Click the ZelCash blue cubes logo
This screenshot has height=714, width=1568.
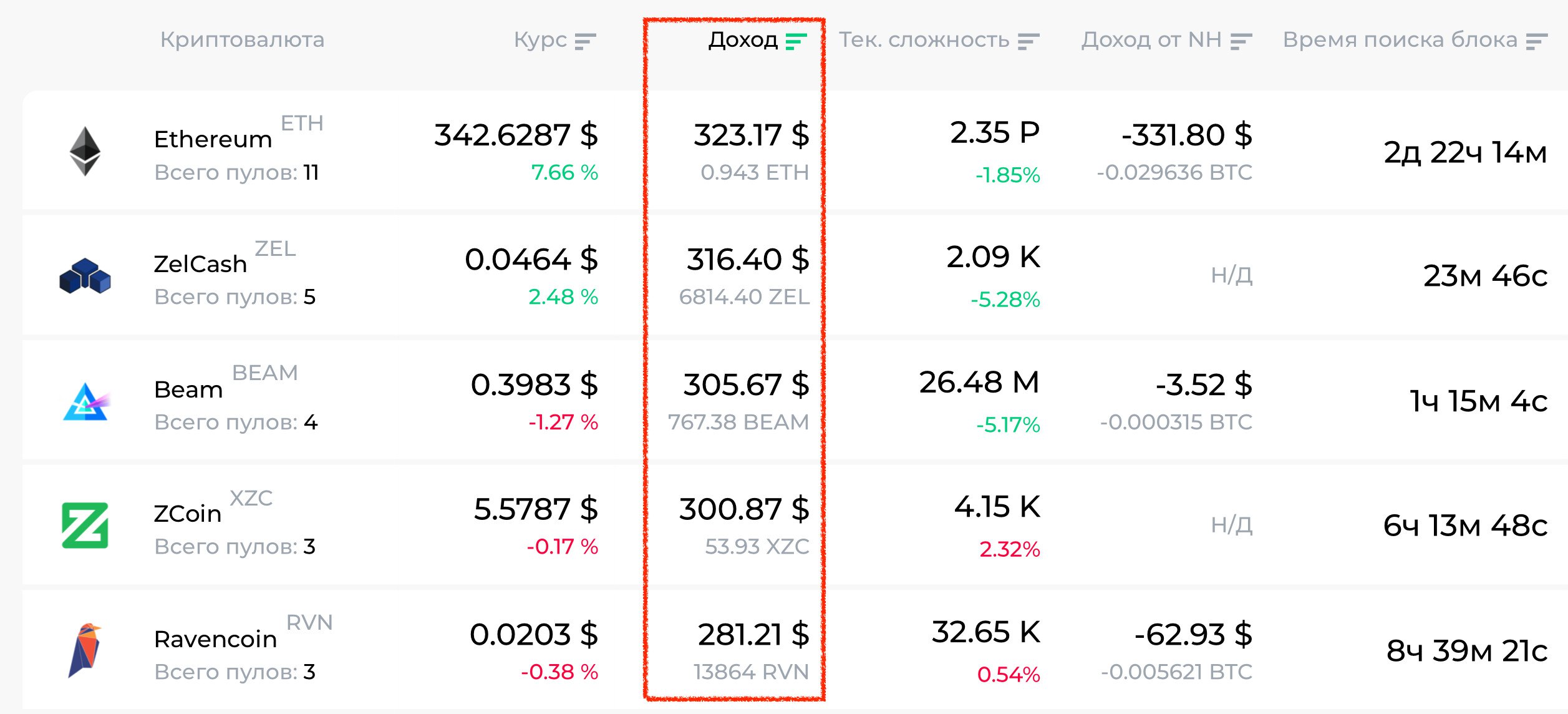pos(85,276)
